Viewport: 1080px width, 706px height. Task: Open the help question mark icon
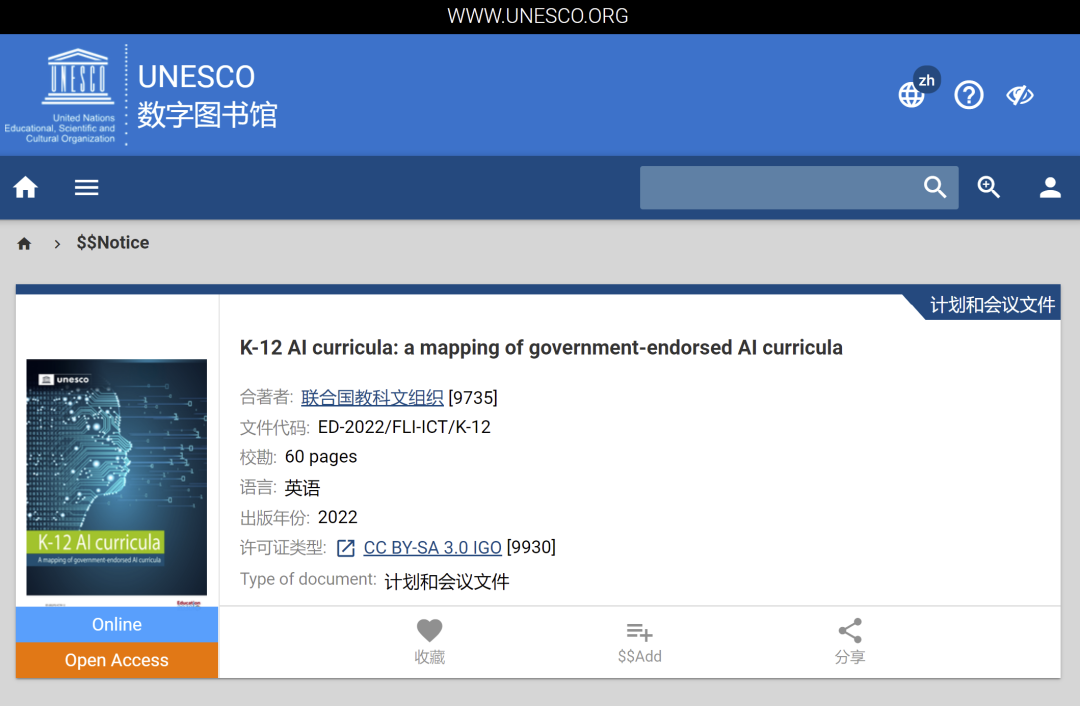(968, 95)
